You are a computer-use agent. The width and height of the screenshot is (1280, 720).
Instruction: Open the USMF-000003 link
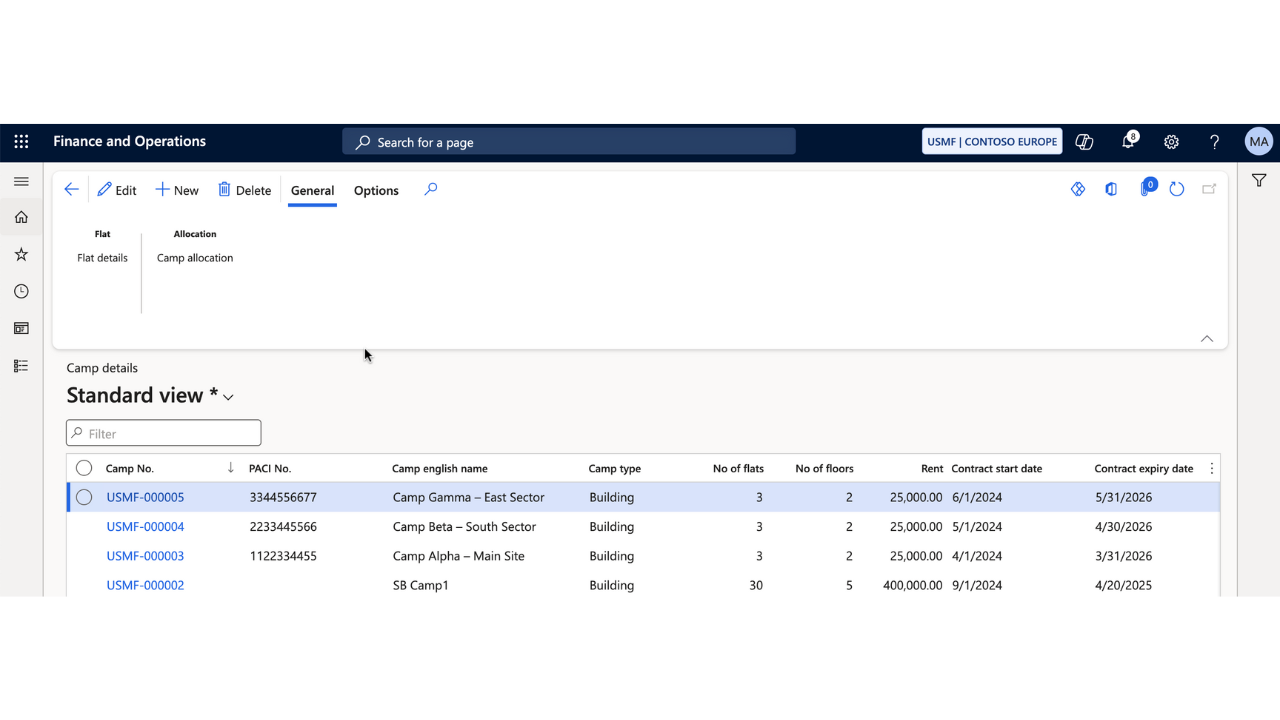(x=145, y=556)
